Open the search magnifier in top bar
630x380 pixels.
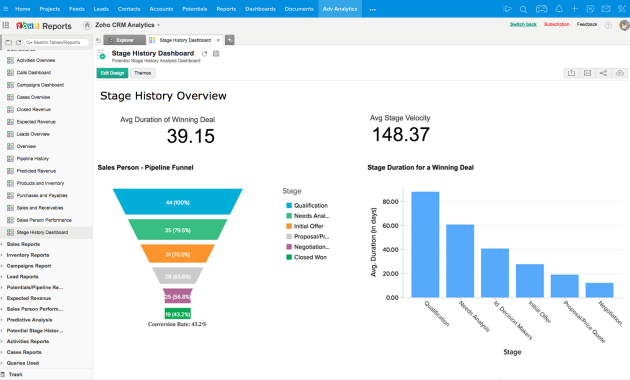click(x=523, y=9)
